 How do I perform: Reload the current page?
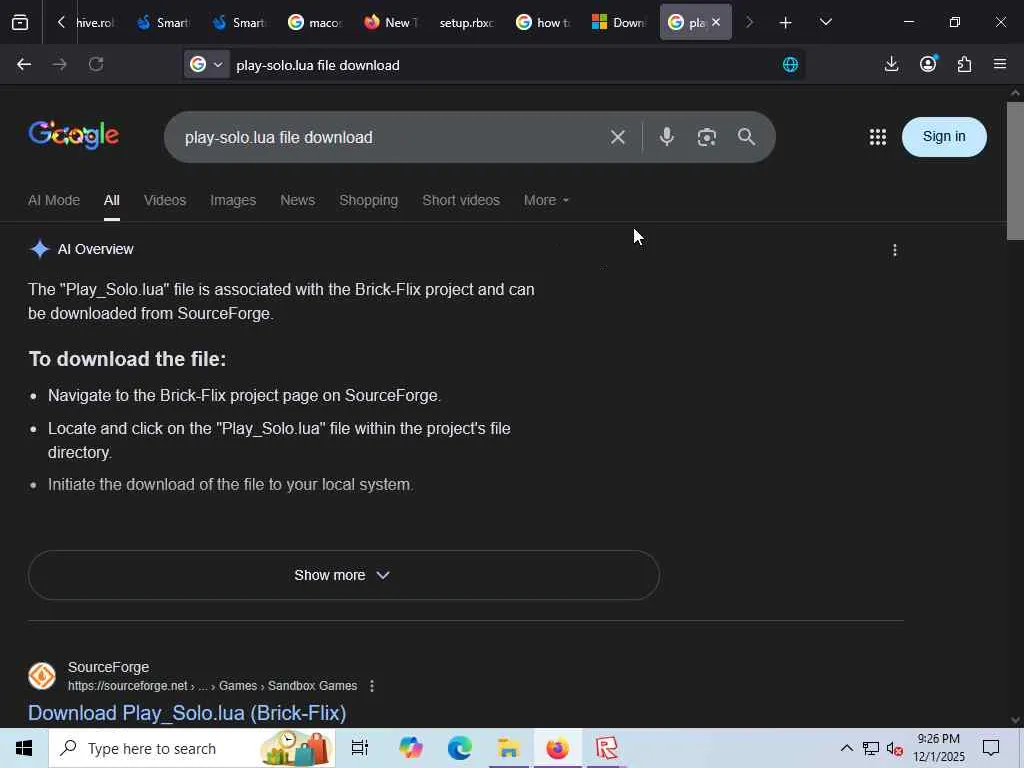coord(96,64)
